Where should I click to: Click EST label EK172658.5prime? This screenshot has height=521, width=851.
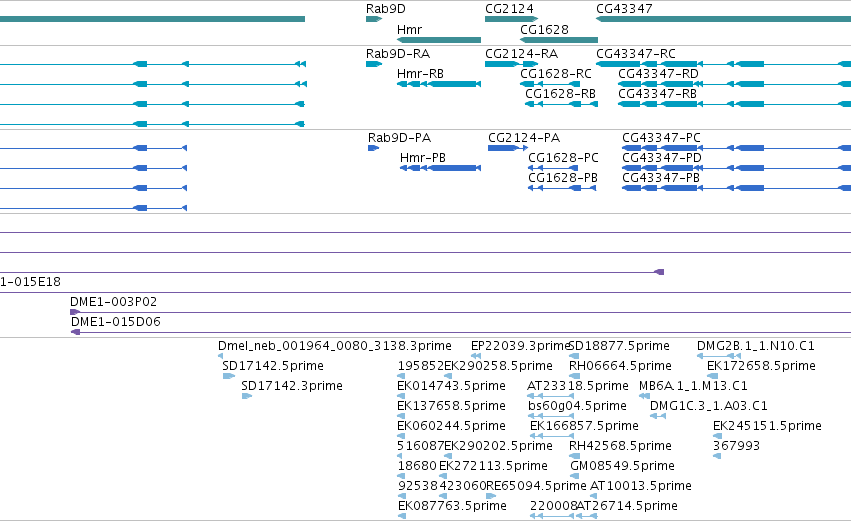(x=761, y=366)
